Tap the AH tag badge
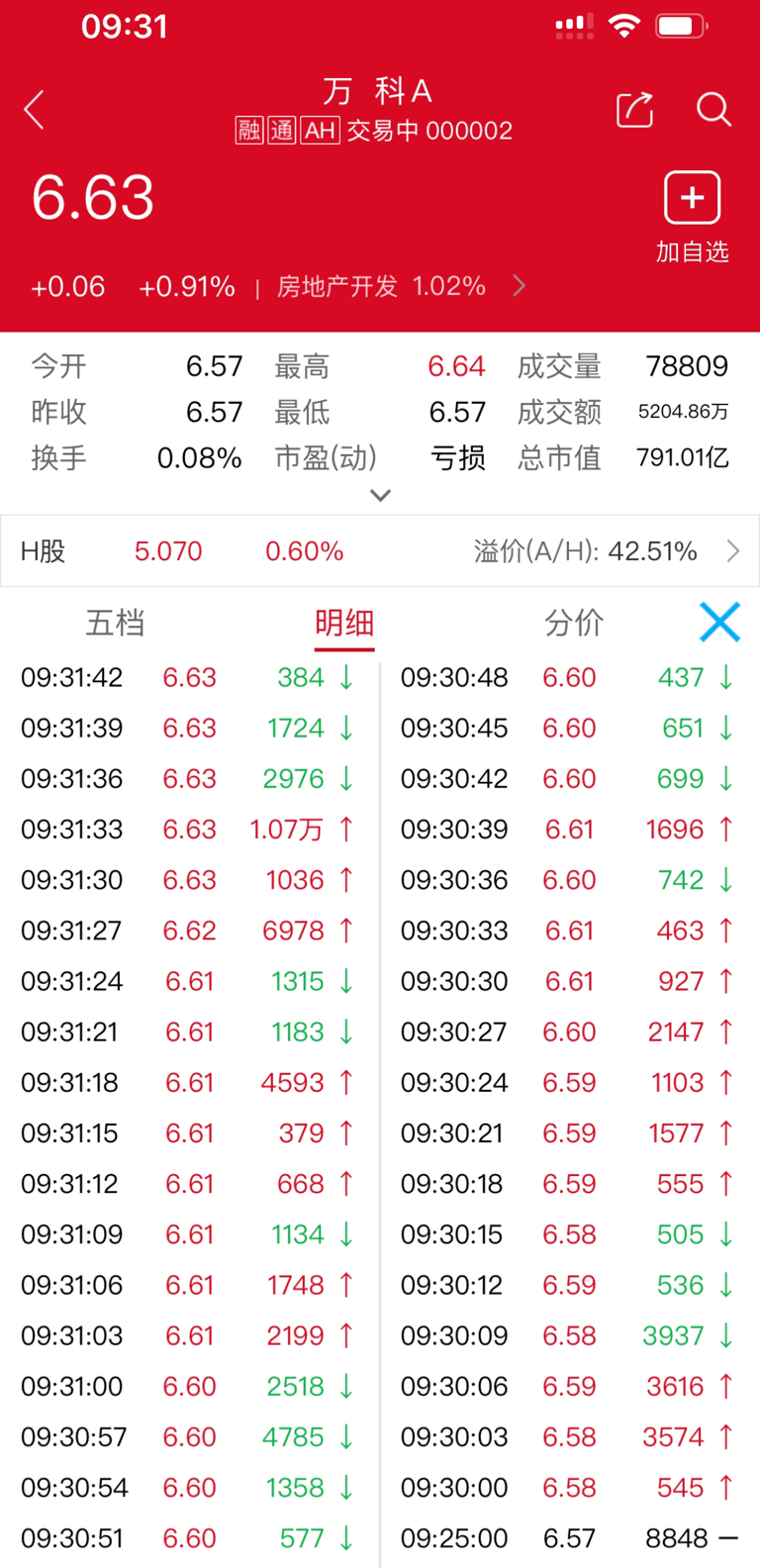Image resolution: width=760 pixels, height=1568 pixels. tap(320, 131)
